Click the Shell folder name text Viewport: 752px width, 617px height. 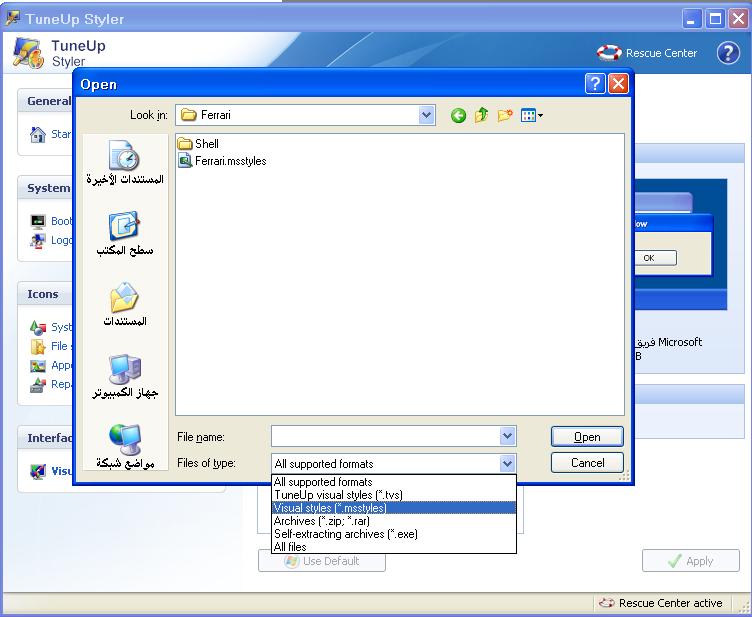point(207,144)
